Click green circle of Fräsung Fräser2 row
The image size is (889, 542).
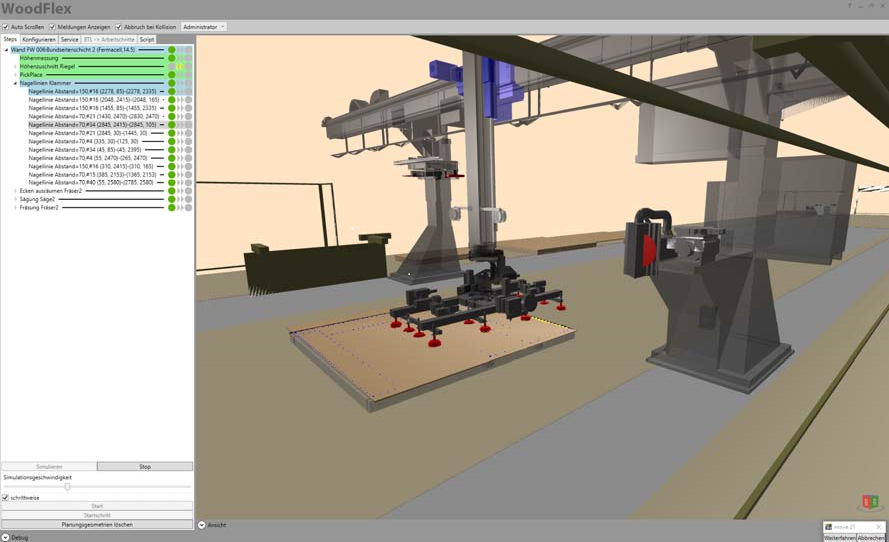tap(171, 208)
